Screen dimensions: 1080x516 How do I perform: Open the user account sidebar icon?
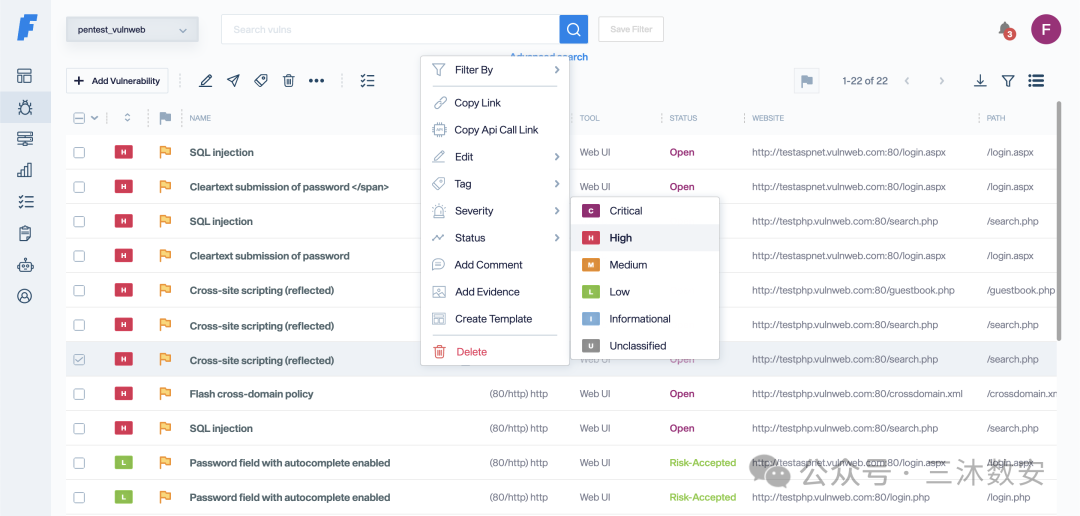pos(25,296)
